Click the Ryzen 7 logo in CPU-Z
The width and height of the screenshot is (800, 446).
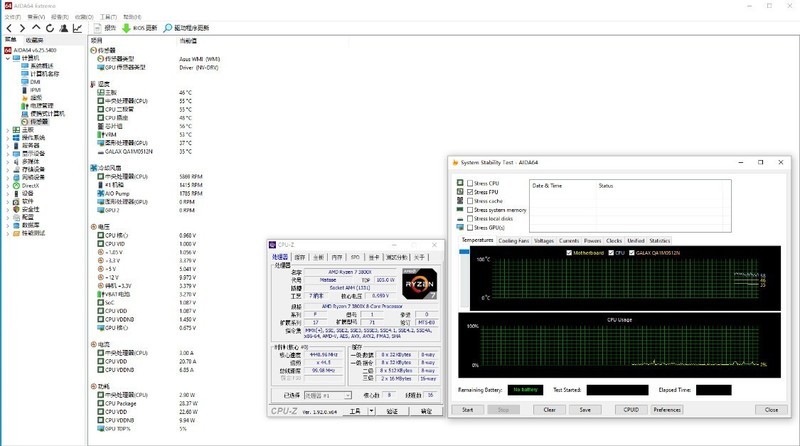(x=419, y=284)
